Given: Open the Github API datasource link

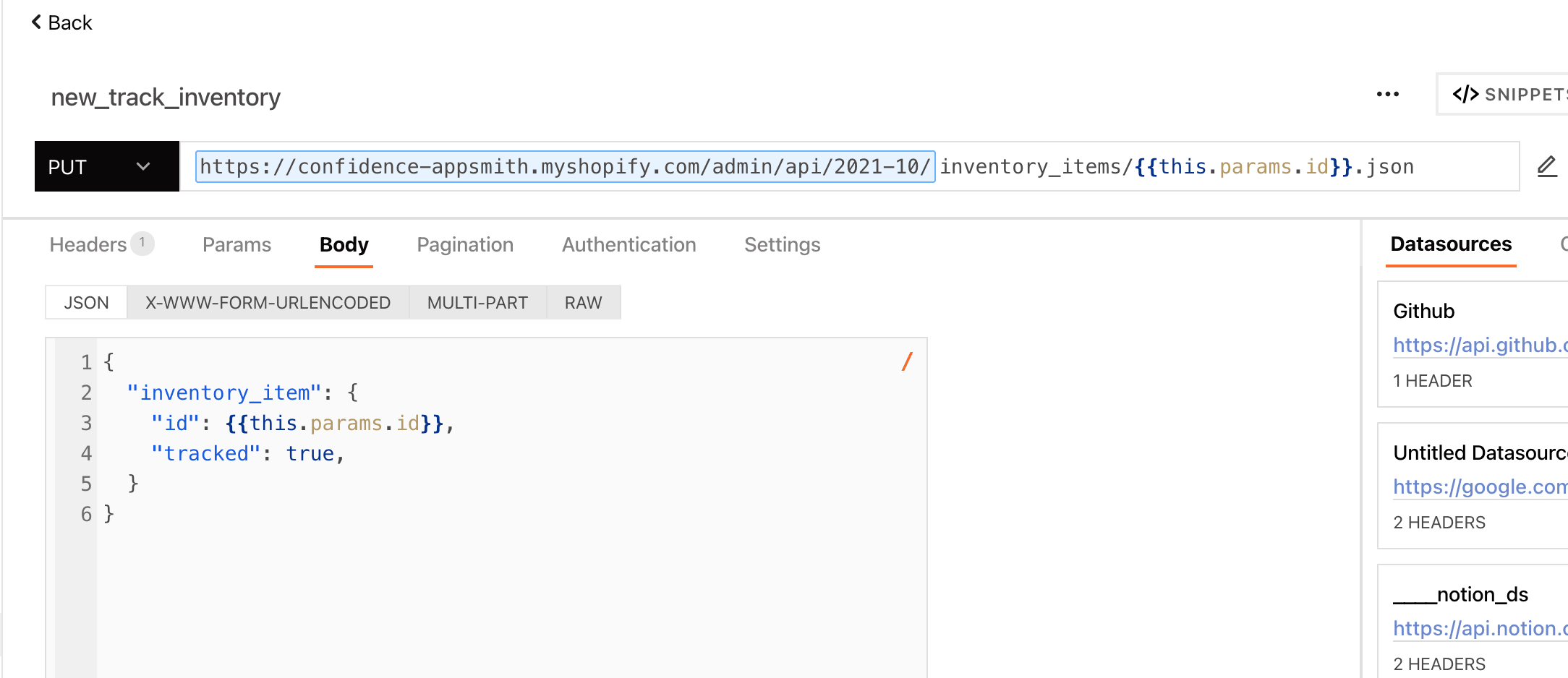Looking at the screenshot, I should pos(1478,346).
